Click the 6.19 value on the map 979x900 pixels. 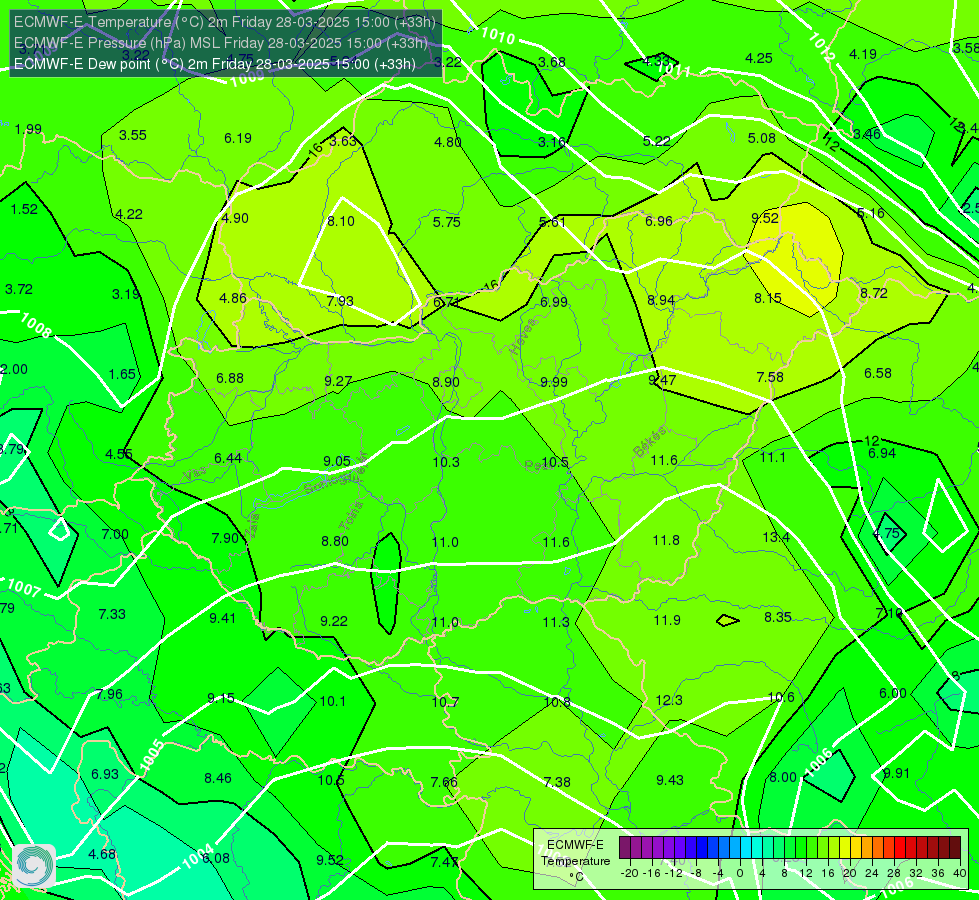tap(238, 138)
